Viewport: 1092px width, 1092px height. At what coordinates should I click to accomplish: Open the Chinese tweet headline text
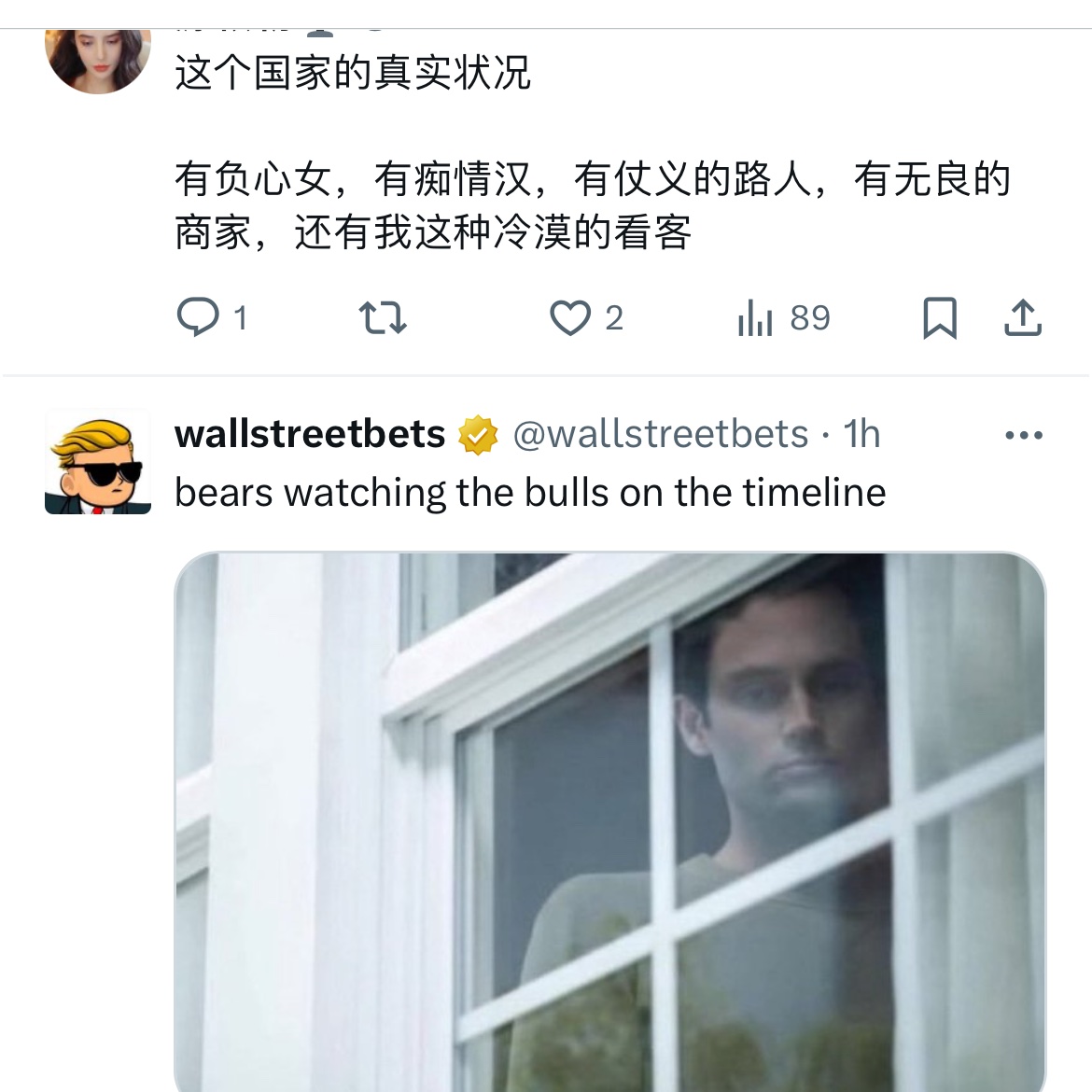pos(353,73)
